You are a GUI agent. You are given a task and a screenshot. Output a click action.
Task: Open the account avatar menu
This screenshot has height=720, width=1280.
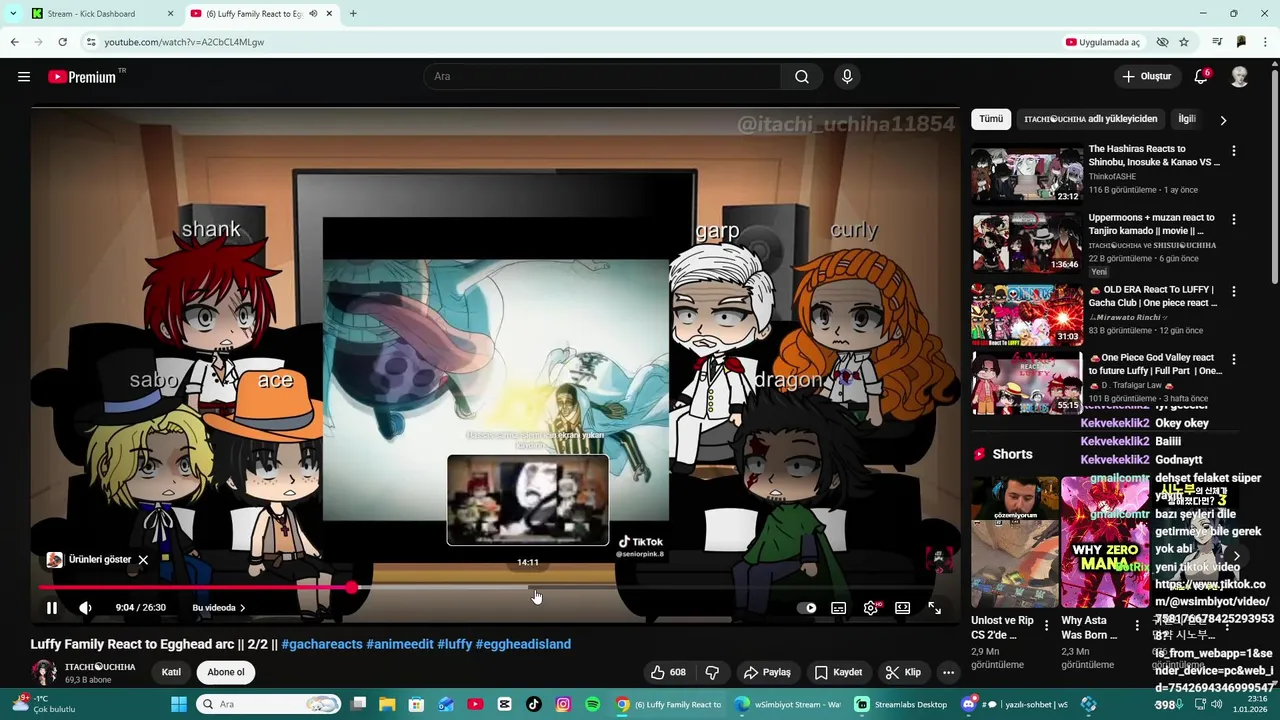[x=1239, y=77]
